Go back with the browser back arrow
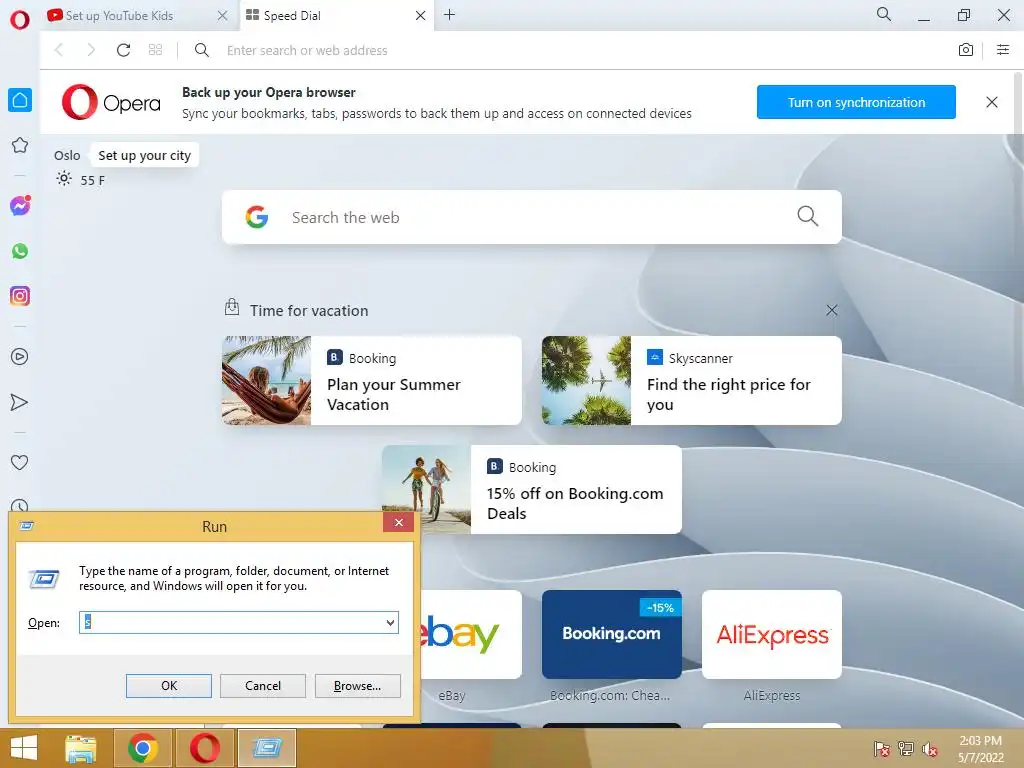Image resolution: width=1024 pixels, height=768 pixels. [x=59, y=50]
